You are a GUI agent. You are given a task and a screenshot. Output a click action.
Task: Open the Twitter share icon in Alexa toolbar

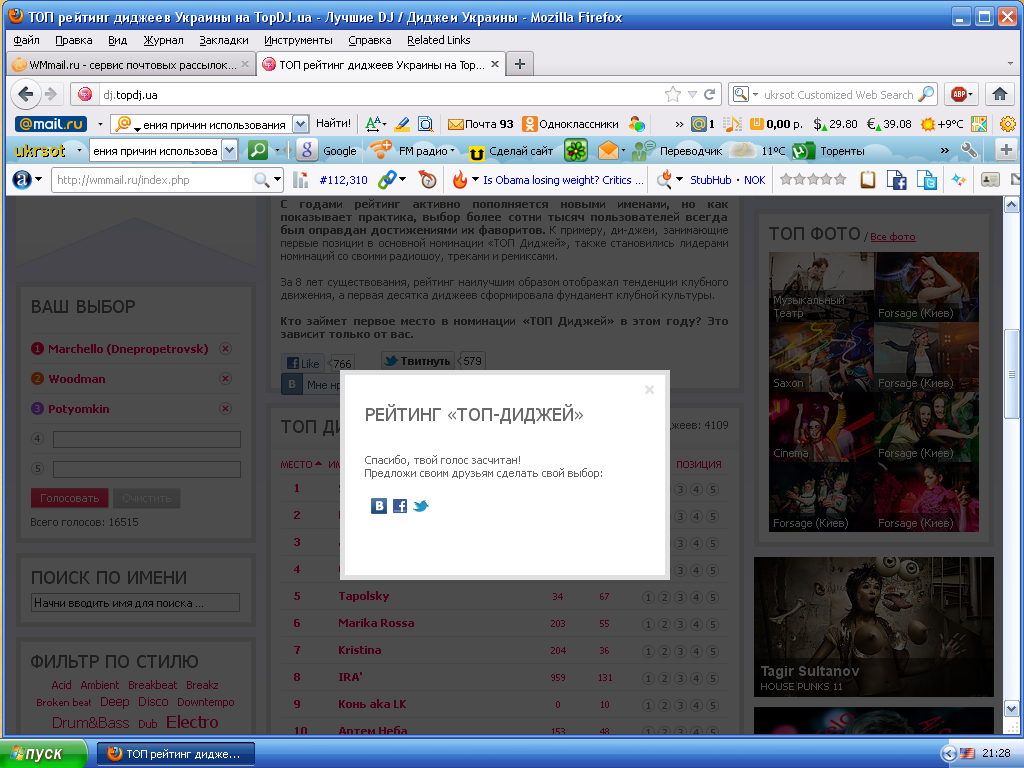[x=927, y=180]
